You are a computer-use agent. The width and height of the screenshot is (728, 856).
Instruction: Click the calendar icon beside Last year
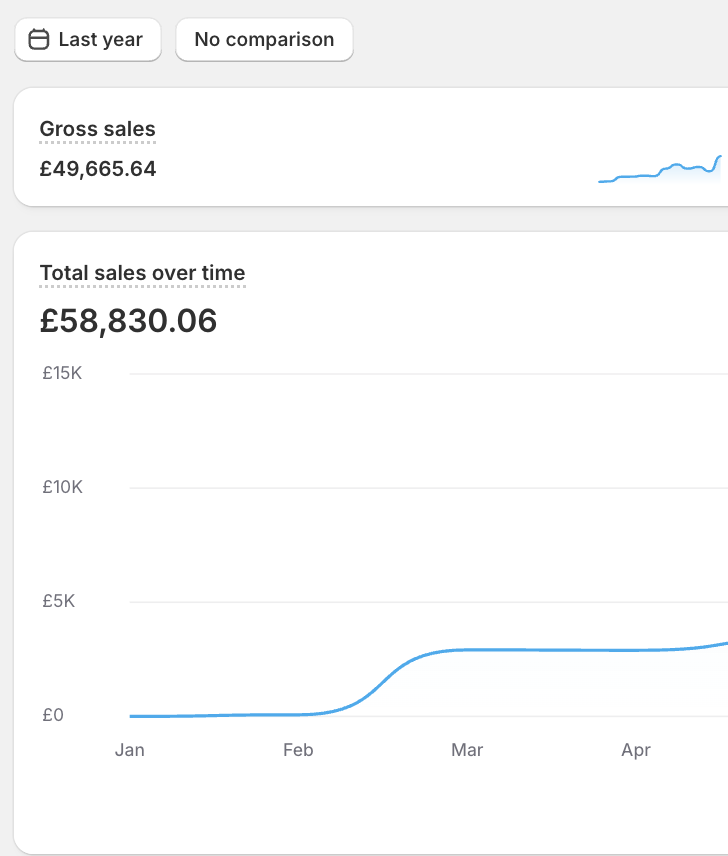pyautogui.click(x=39, y=40)
